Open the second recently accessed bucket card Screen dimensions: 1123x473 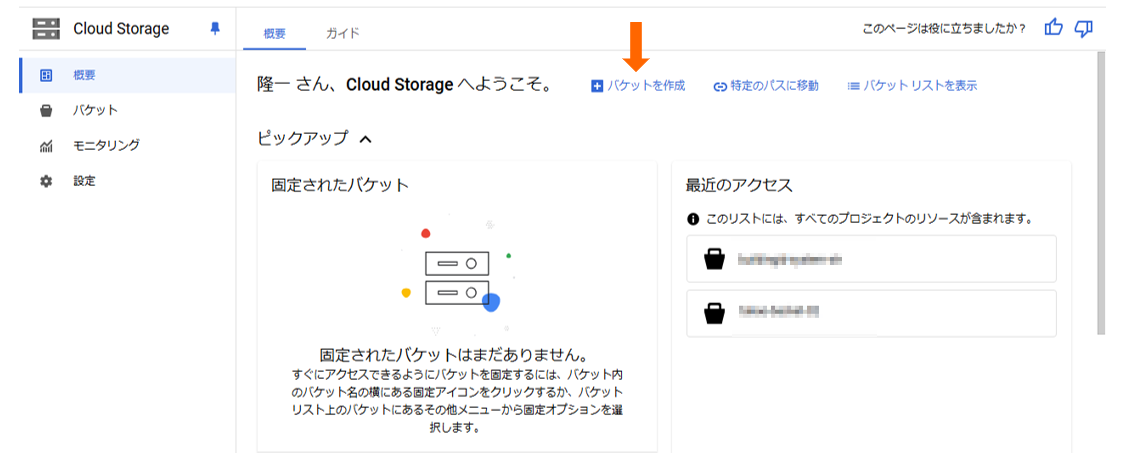(x=872, y=313)
